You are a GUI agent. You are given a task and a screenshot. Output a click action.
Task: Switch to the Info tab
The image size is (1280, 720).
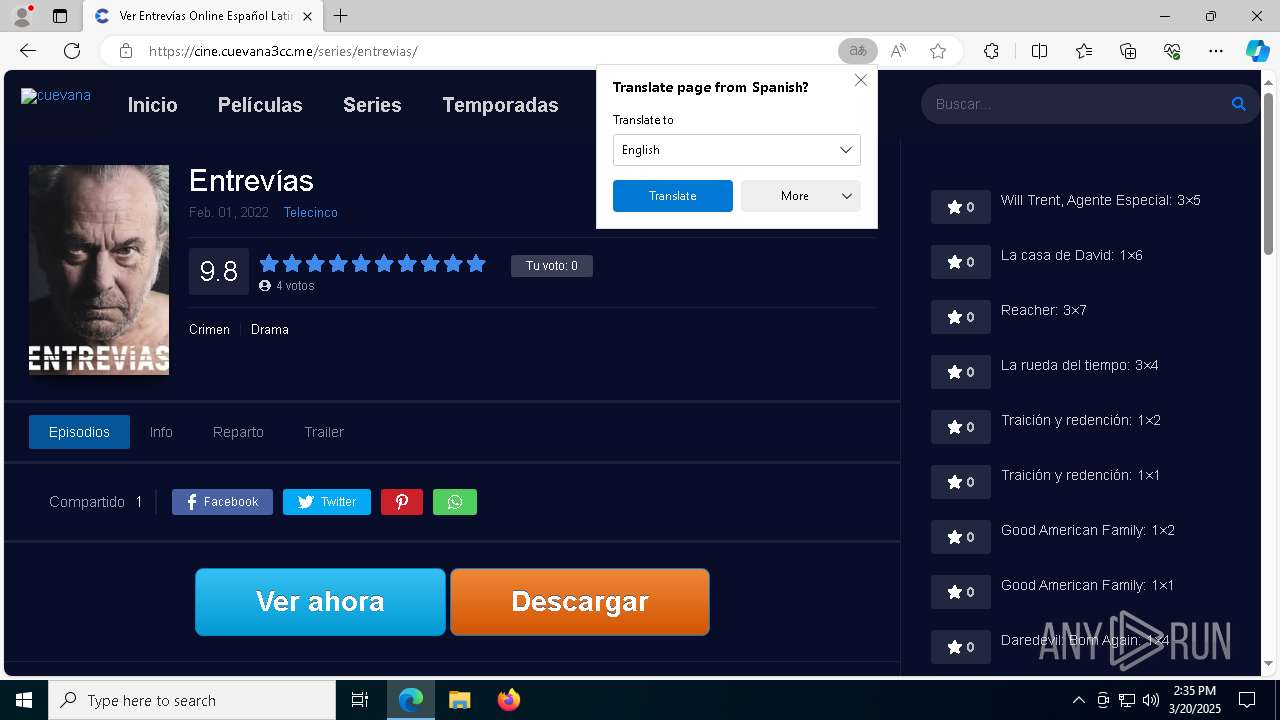click(x=161, y=432)
